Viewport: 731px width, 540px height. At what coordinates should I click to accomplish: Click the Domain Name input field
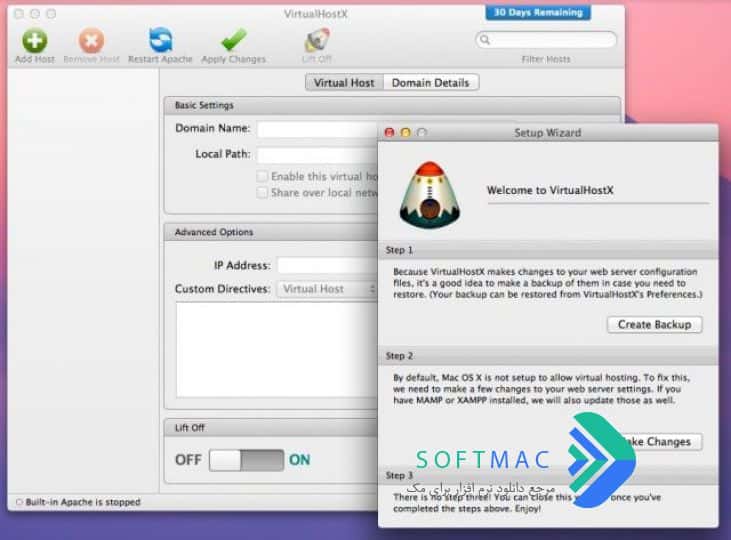(317, 129)
